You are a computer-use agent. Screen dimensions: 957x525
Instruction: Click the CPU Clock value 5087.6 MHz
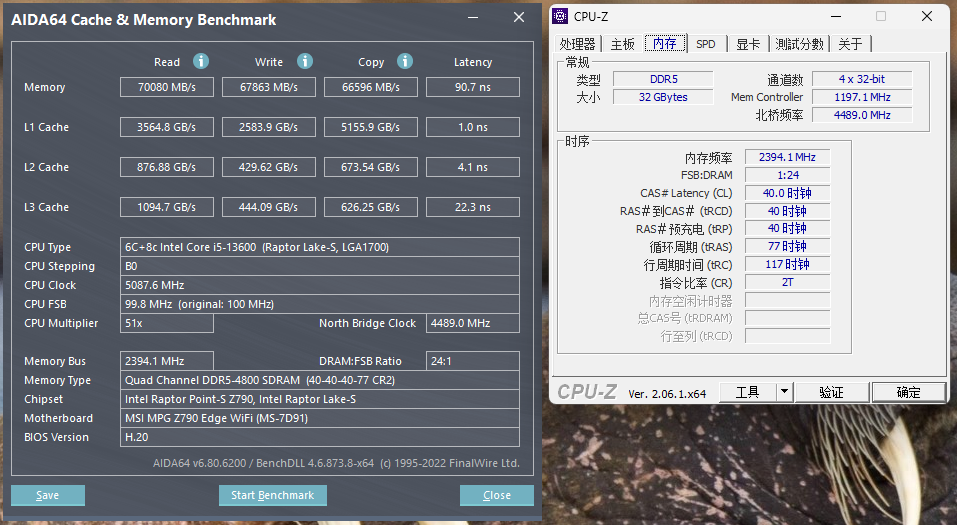(320, 285)
